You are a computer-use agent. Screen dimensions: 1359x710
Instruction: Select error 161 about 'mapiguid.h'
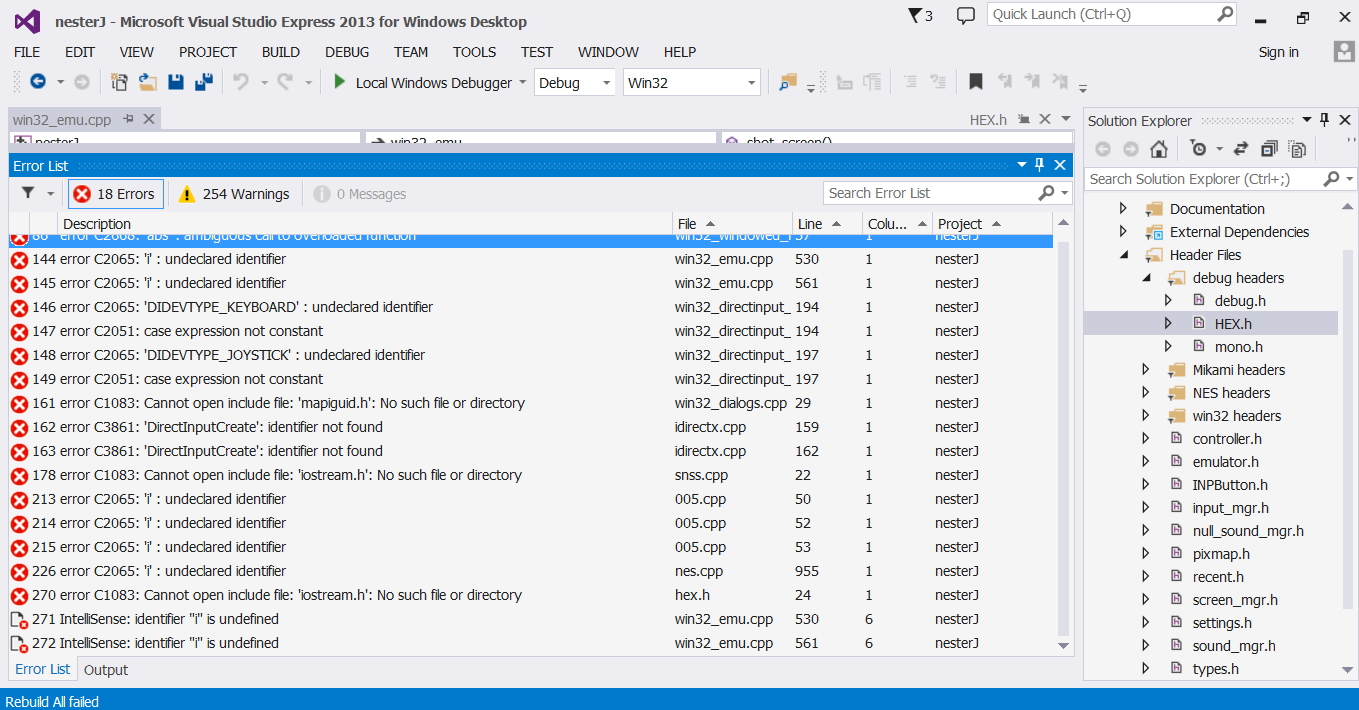(x=531, y=403)
